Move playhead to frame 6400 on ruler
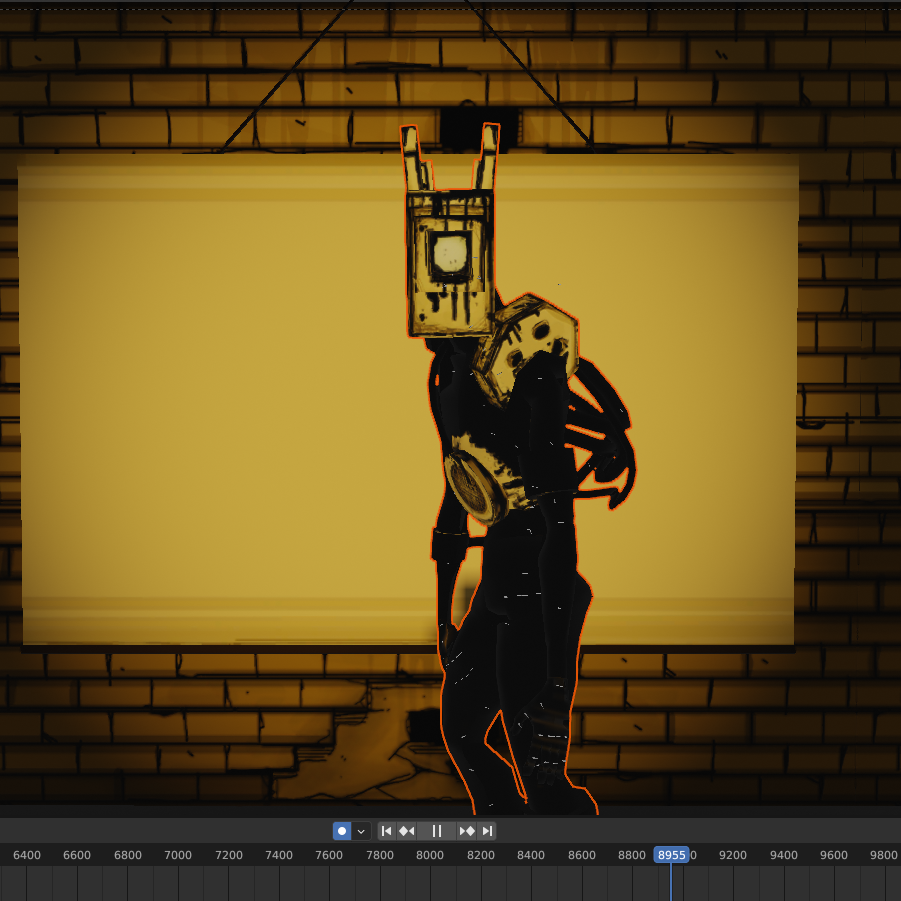 pyautogui.click(x=27, y=855)
